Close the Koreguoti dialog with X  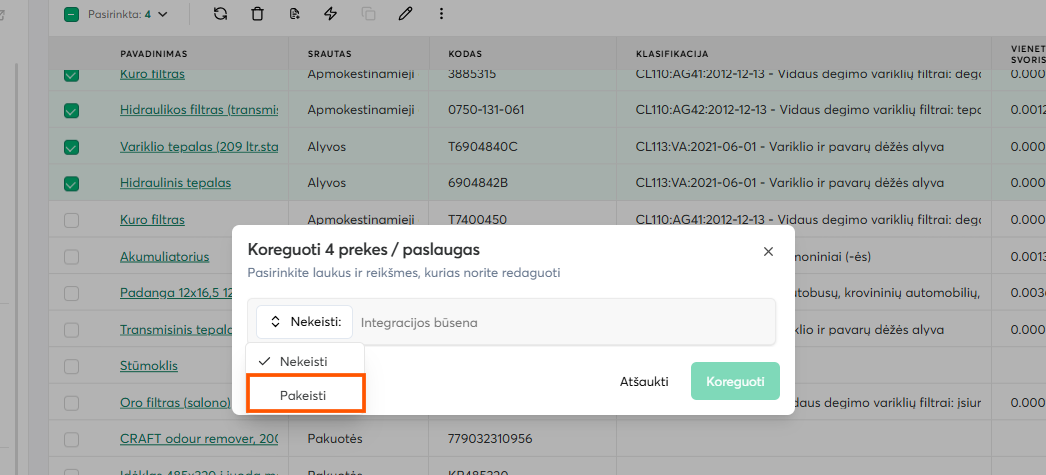point(768,252)
